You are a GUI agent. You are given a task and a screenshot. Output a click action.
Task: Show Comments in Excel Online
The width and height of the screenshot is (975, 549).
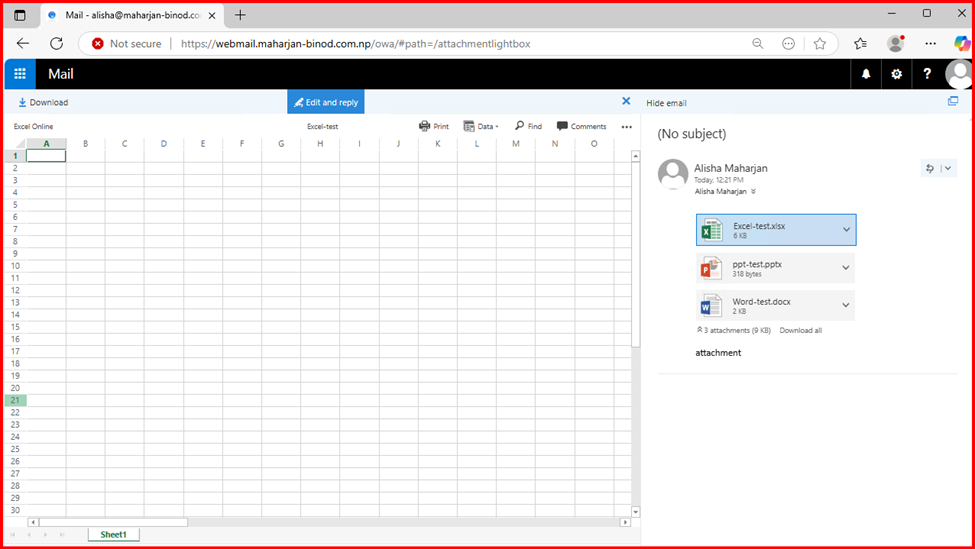[581, 127]
